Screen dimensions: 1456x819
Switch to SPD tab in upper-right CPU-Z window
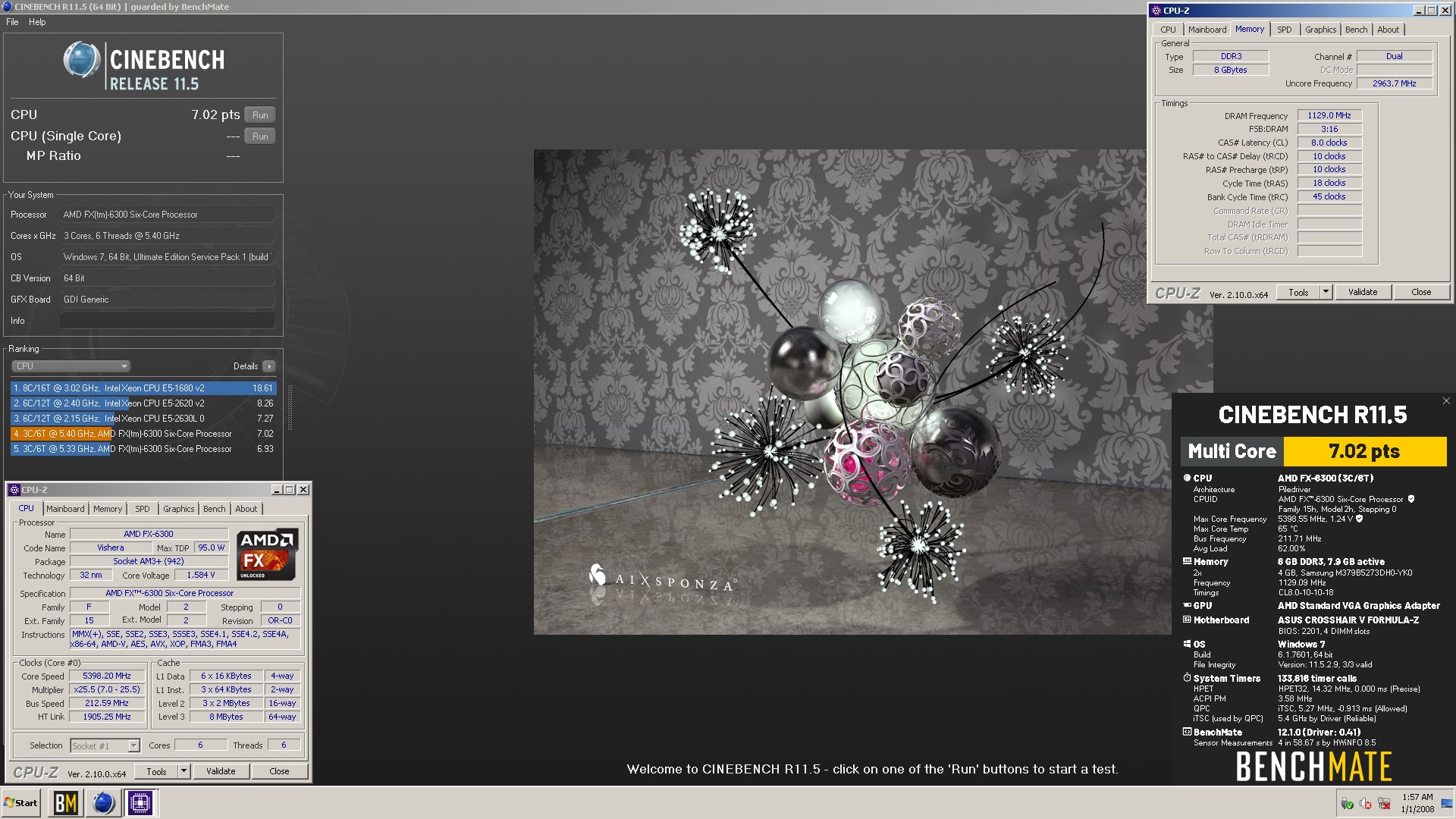(x=1285, y=30)
